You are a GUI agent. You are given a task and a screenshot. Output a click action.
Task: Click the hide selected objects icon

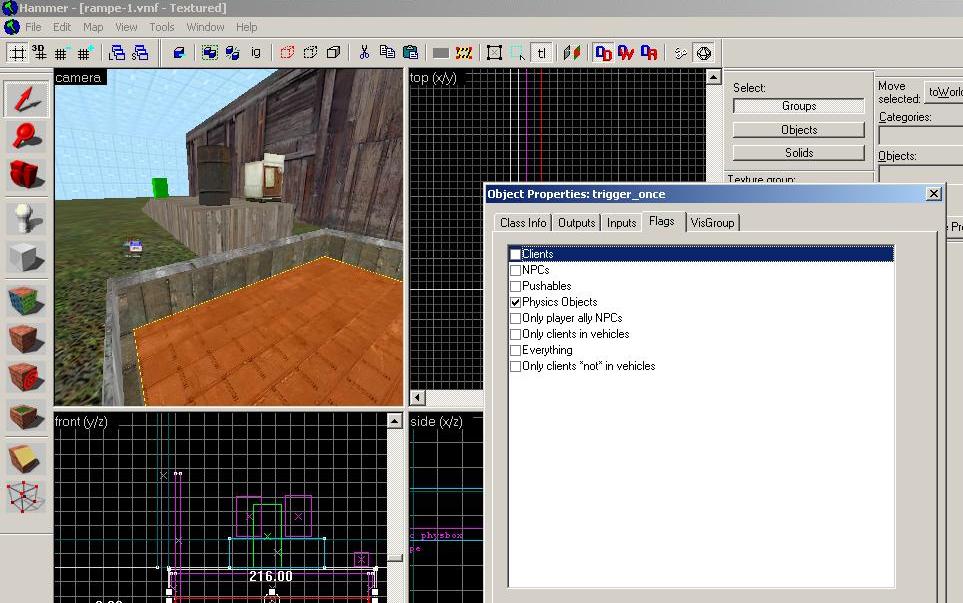[x=287, y=53]
